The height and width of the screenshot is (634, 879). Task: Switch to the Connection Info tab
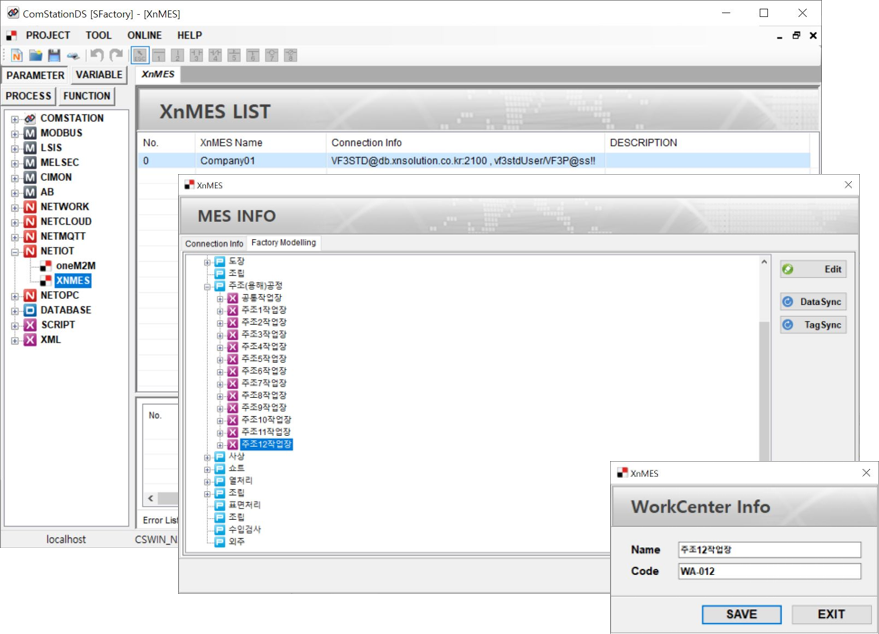pos(214,243)
